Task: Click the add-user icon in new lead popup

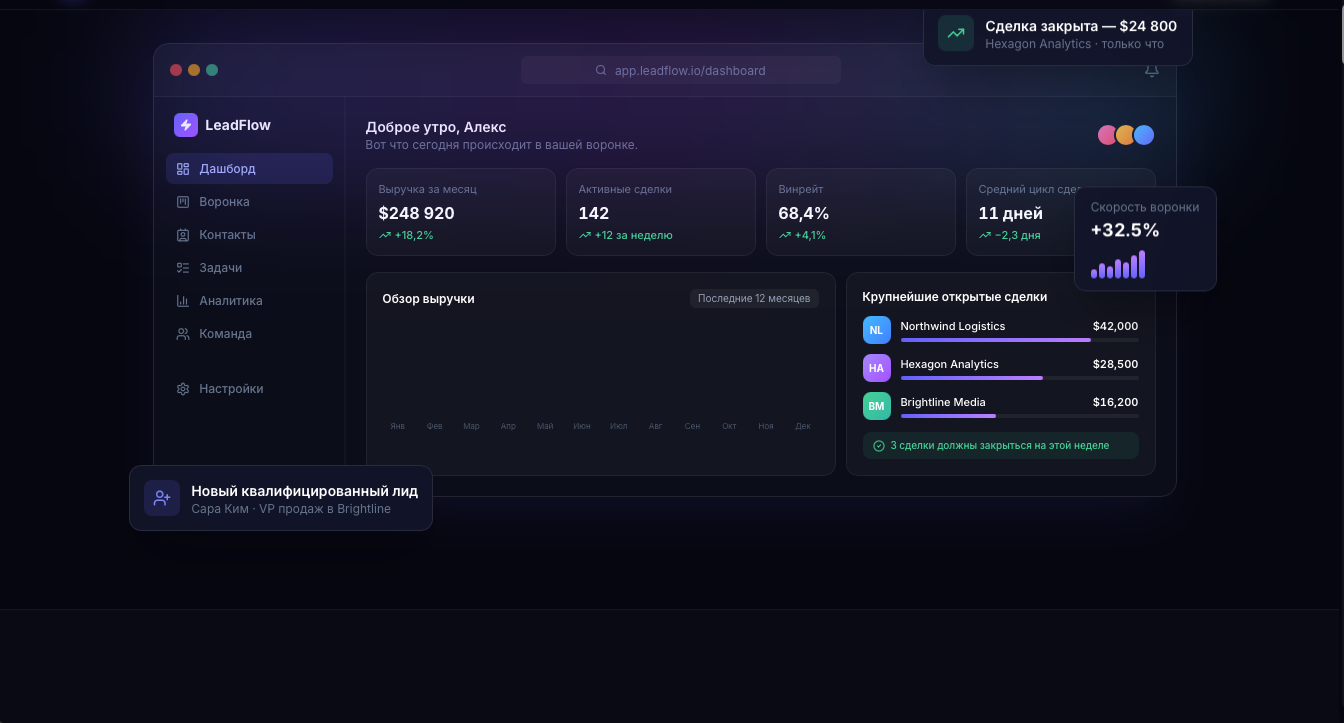Action: coord(162,498)
